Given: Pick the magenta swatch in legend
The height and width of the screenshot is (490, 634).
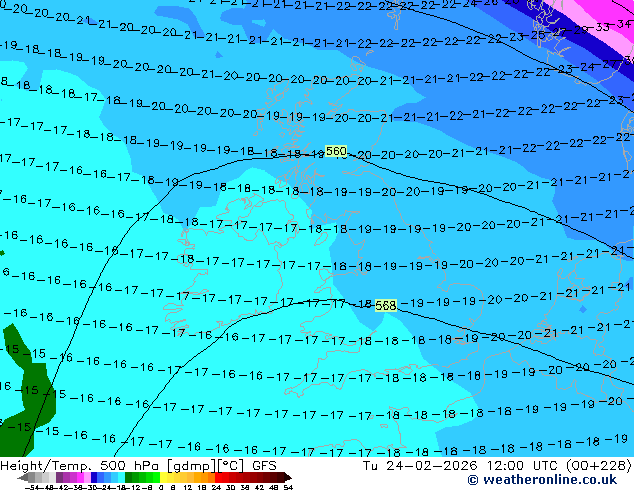Looking at the screenshot, I should pos(80,477).
